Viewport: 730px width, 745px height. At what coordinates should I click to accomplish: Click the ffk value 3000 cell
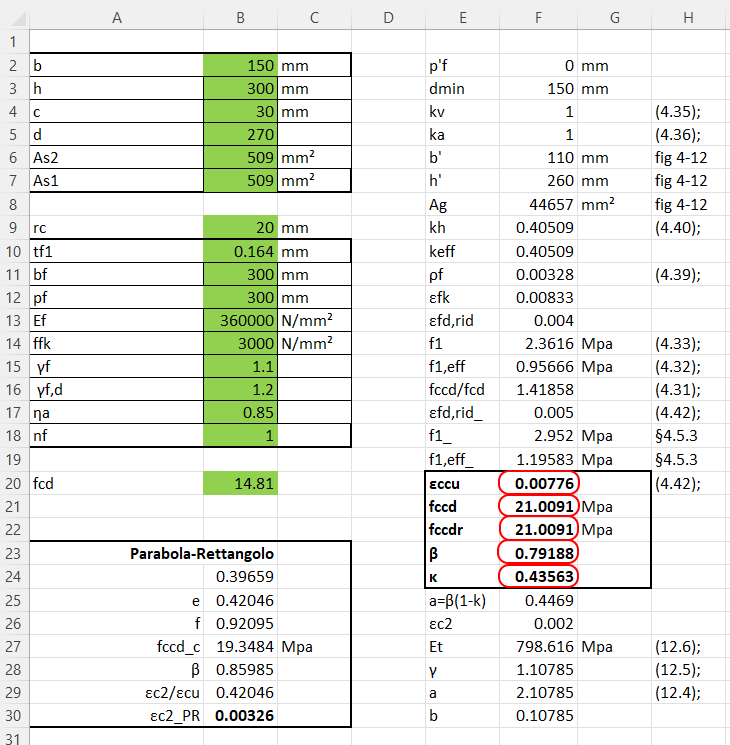[240, 344]
